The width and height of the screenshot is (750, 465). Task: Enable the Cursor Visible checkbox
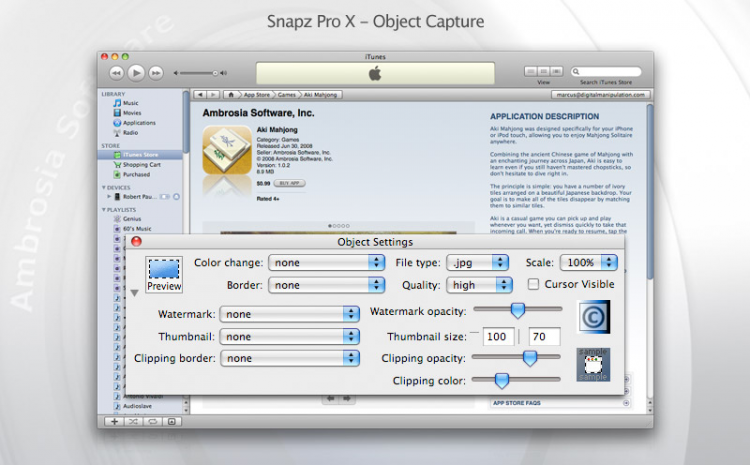click(x=533, y=284)
